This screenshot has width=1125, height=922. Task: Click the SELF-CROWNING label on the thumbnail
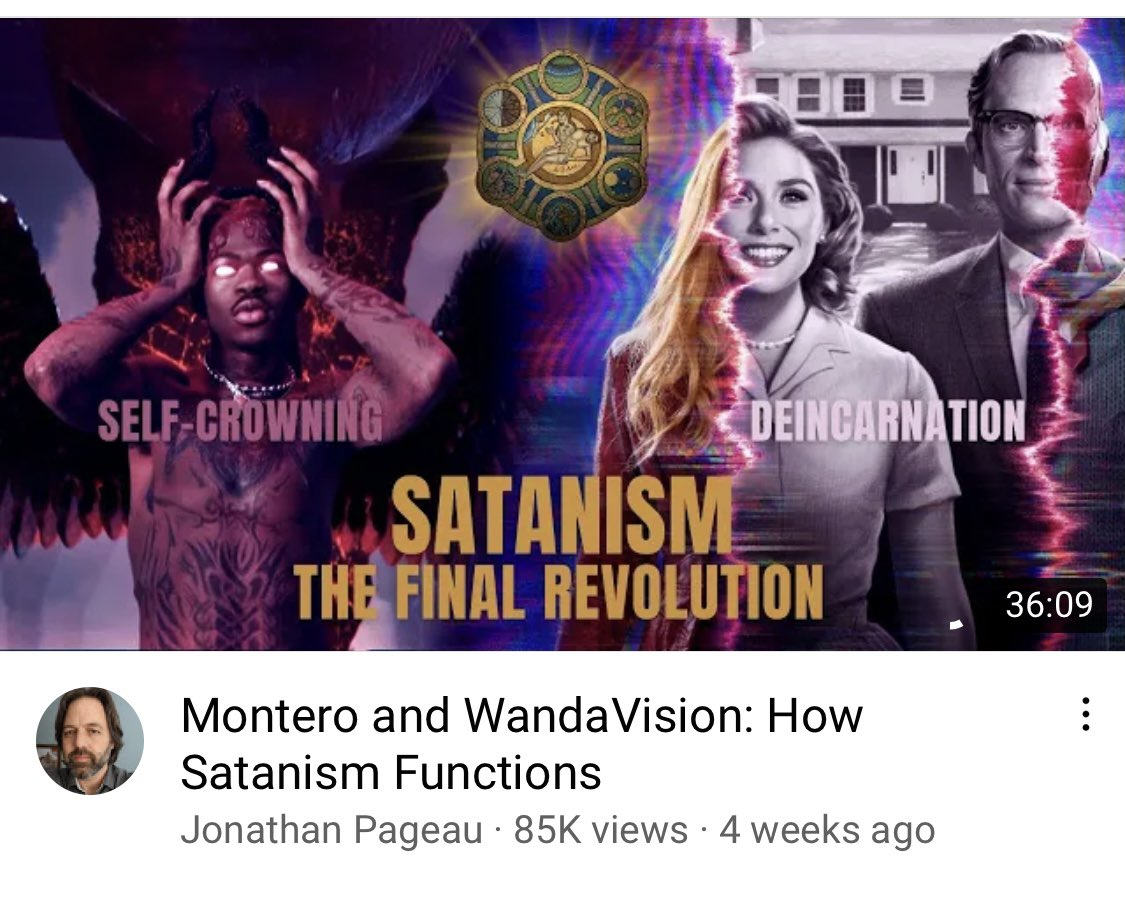[240, 420]
